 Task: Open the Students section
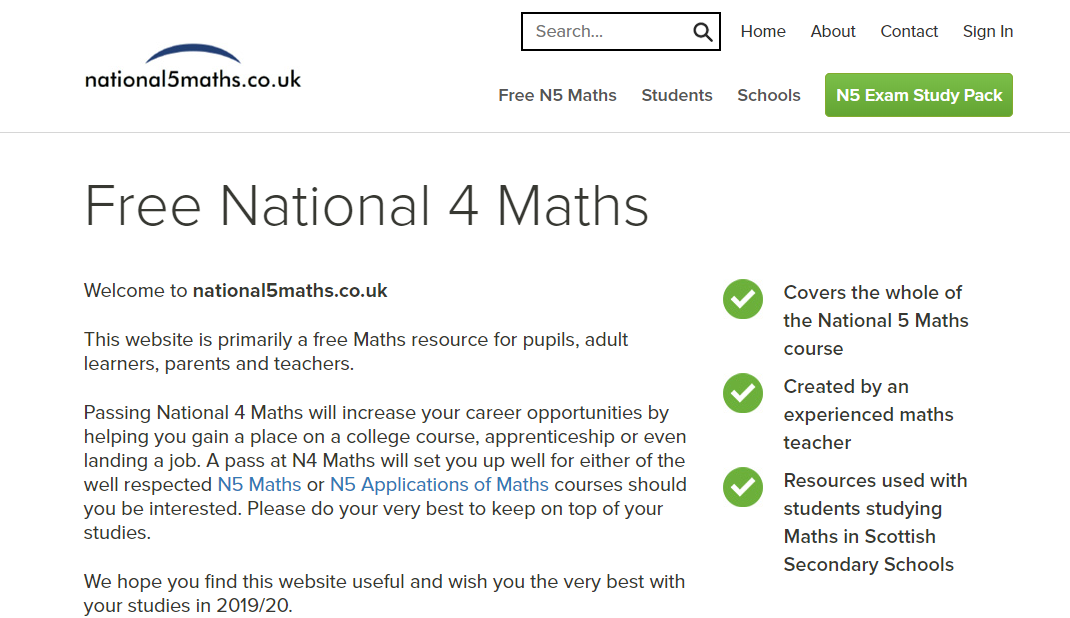coord(677,95)
